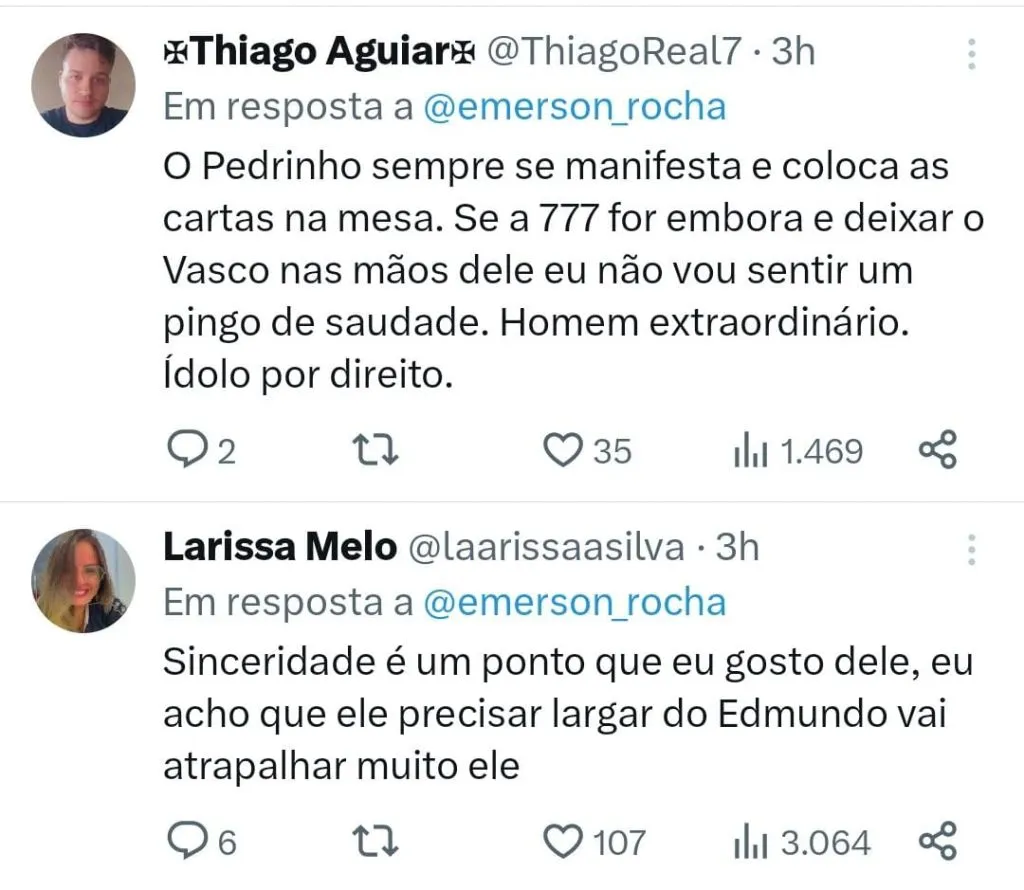Reply to Thiago Aguiar's tweet

(184, 451)
